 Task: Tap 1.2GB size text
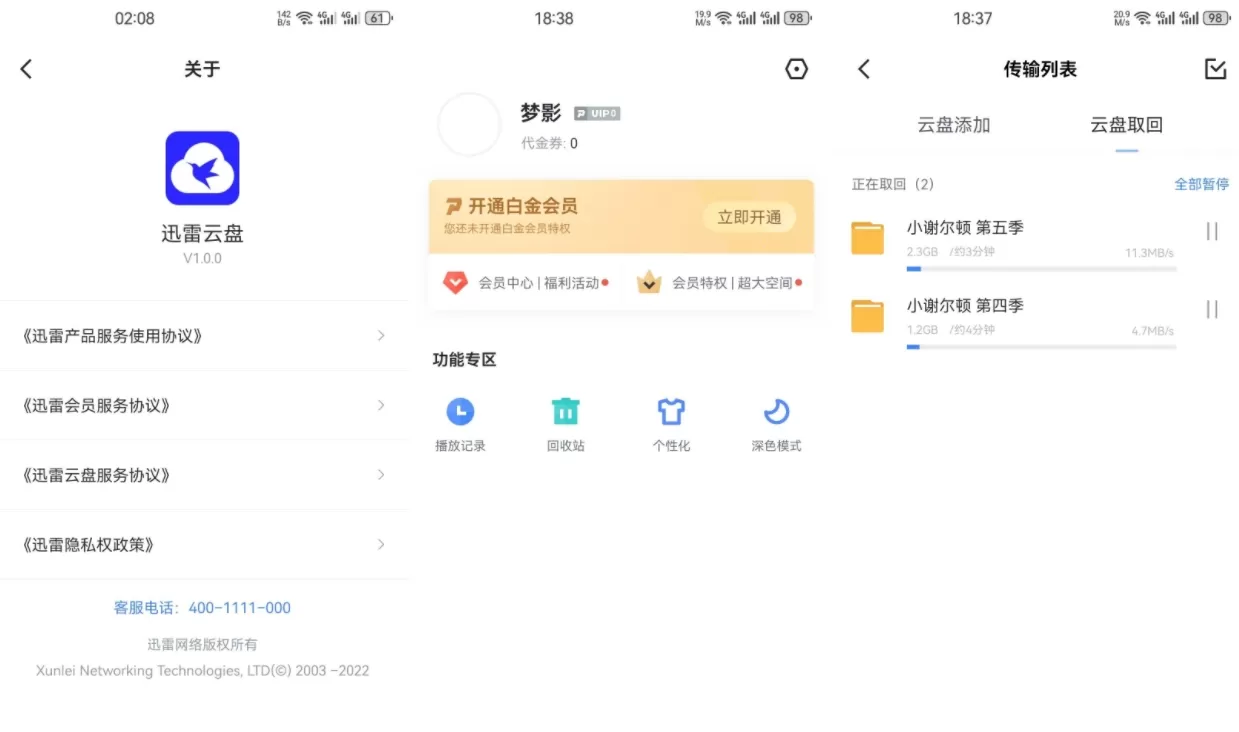[x=922, y=330]
